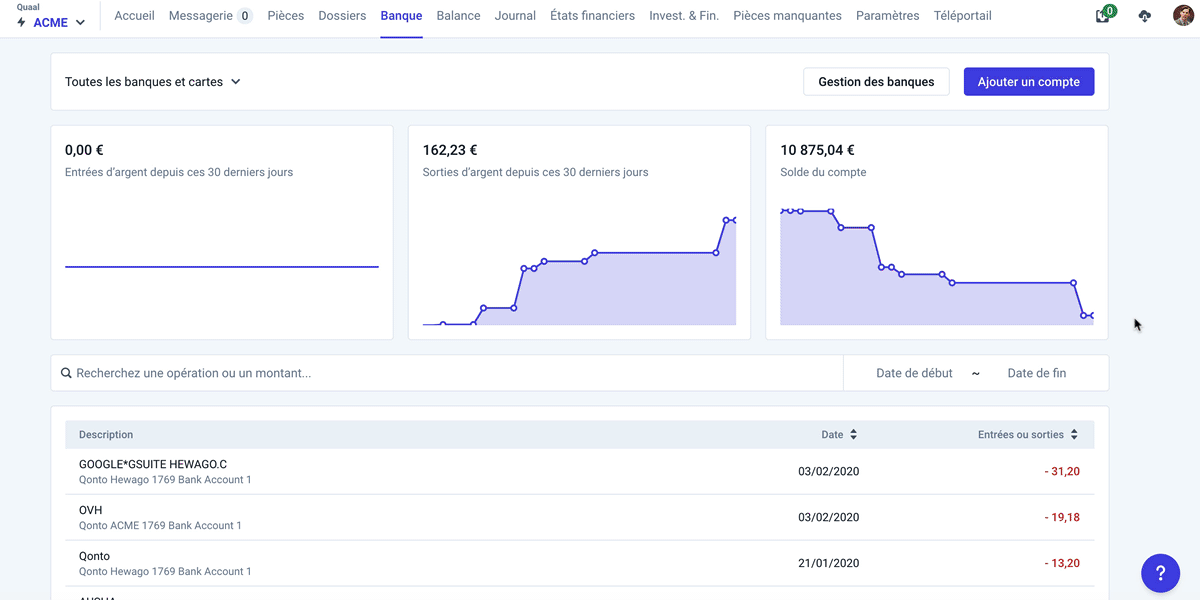Viewport: 1200px width, 600px height.
Task: Click the 10 875,04 € balance figure
Action: (817, 150)
